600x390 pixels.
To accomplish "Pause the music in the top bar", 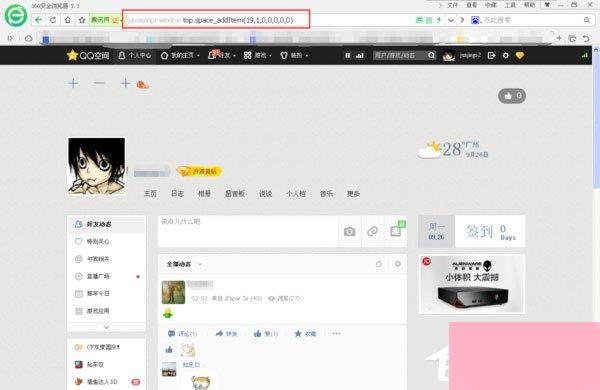I will [x=347, y=55].
